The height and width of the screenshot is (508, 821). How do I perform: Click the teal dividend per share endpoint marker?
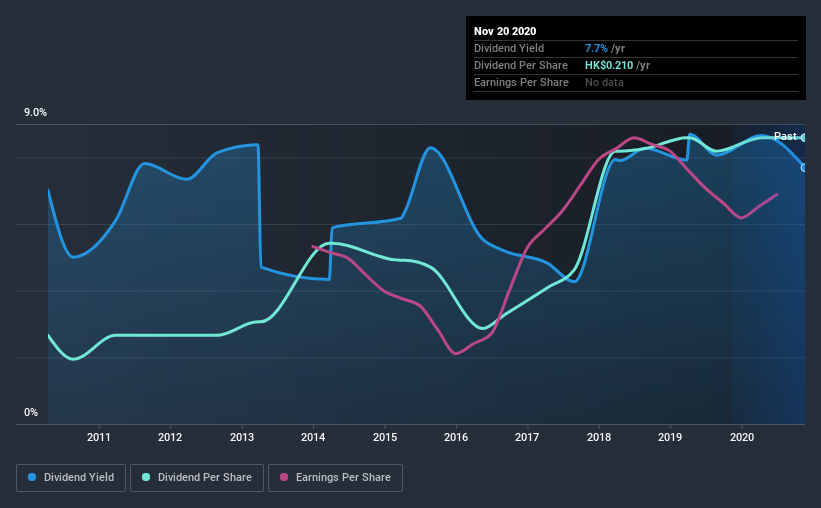click(x=803, y=138)
